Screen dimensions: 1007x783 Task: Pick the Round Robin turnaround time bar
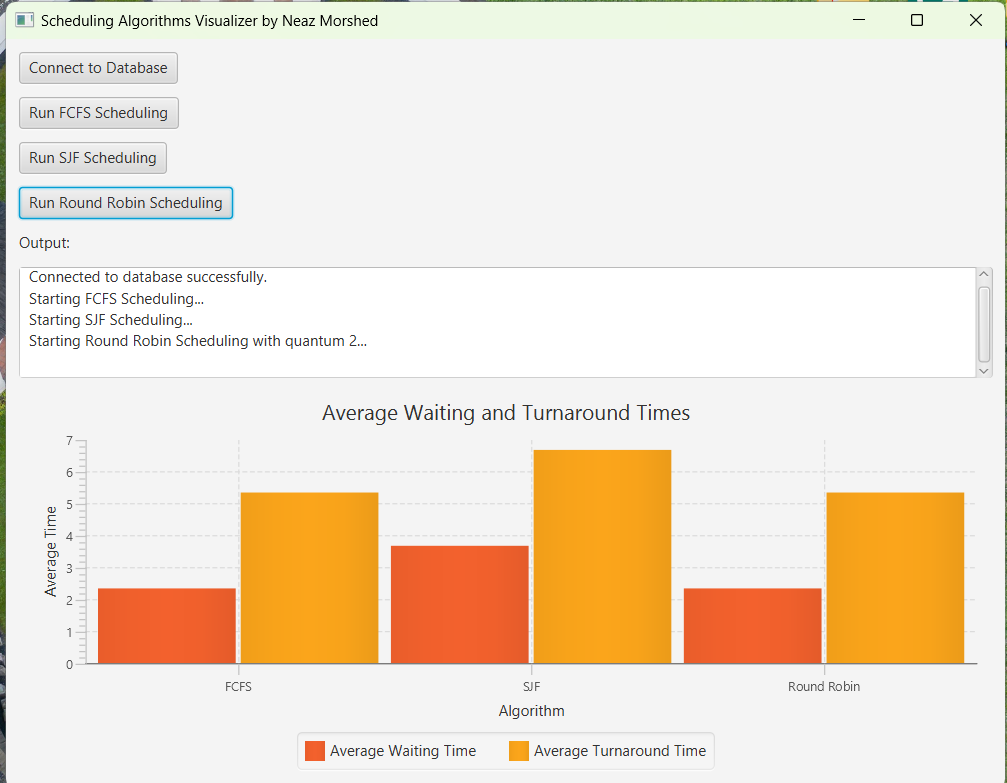[x=895, y=578]
